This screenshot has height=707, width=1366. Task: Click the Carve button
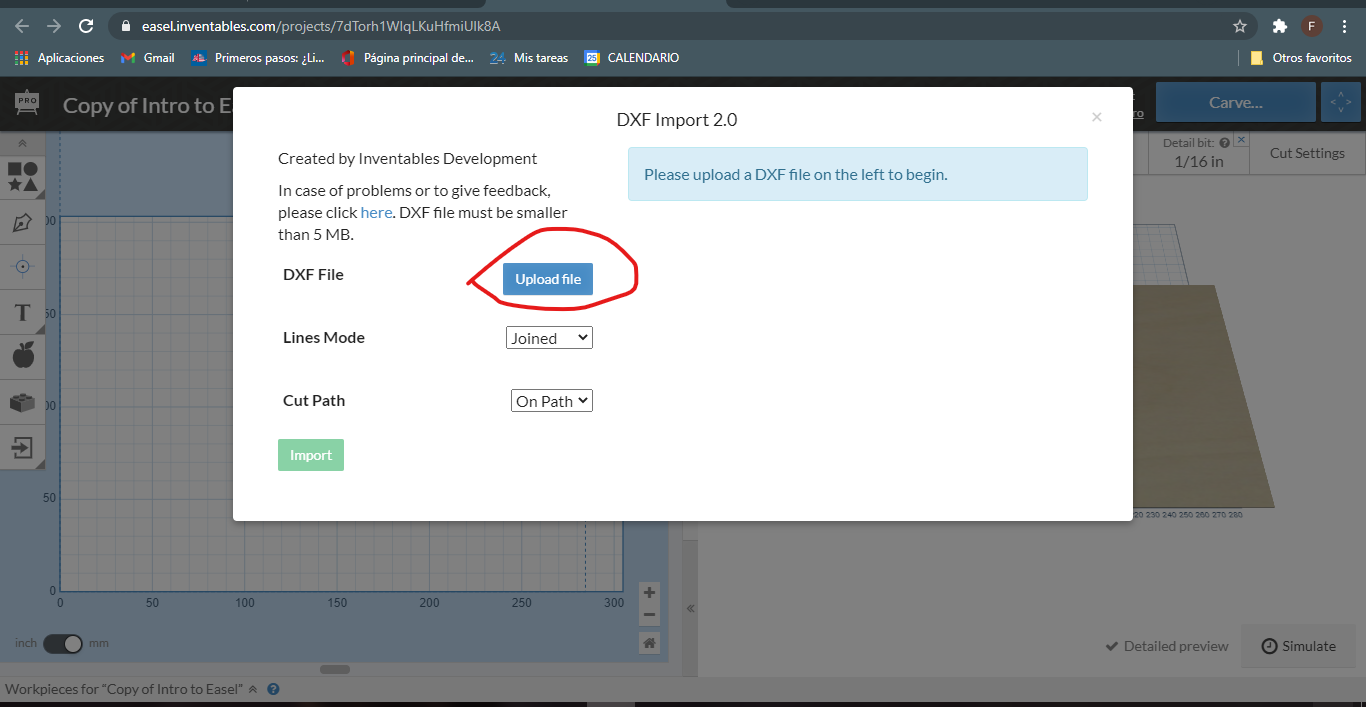1236,102
